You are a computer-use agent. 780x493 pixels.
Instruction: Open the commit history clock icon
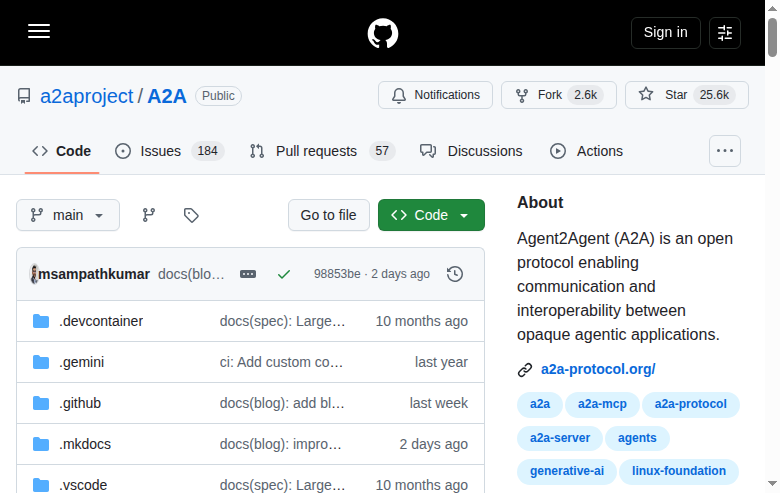click(x=455, y=274)
